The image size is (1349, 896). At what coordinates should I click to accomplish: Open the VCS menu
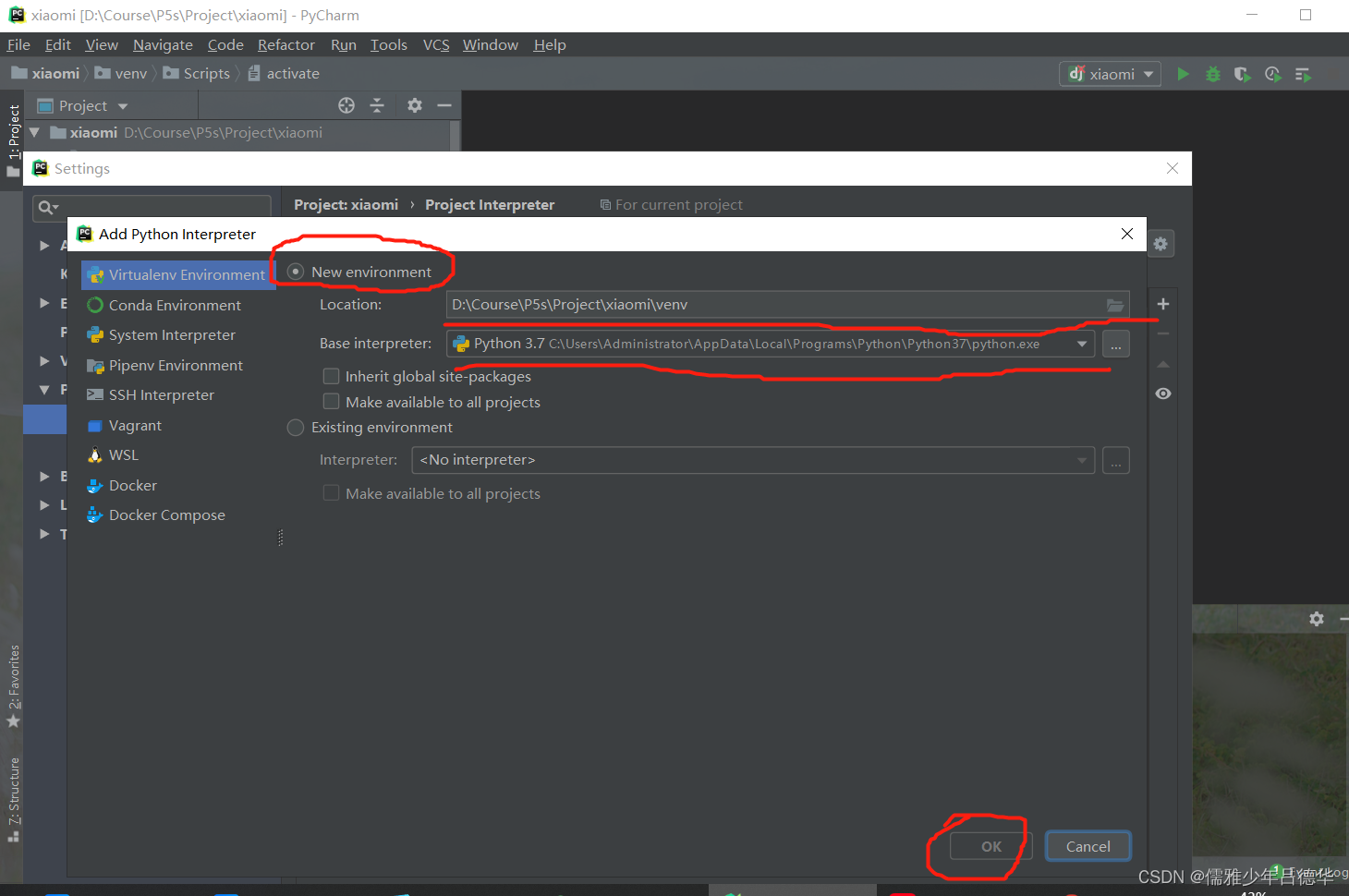tap(436, 44)
